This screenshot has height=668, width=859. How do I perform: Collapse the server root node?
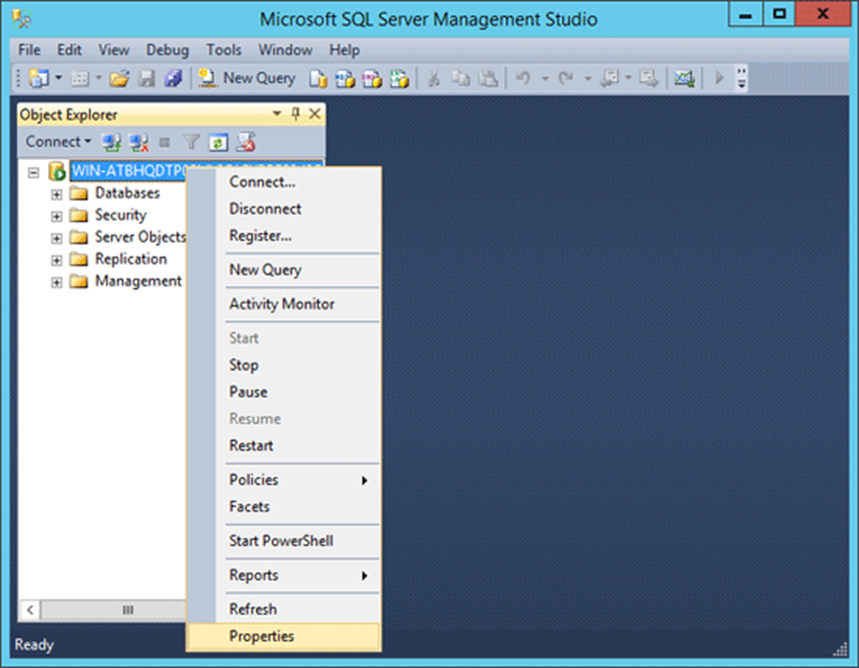click(33, 171)
